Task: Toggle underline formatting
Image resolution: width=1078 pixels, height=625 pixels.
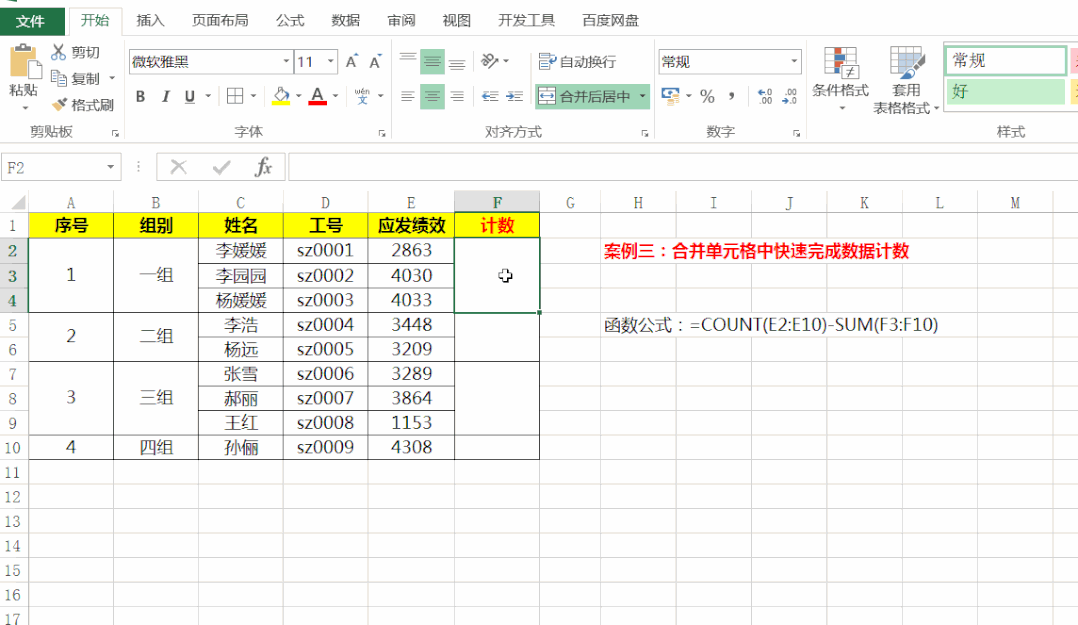Action: click(x=190, y=96)
